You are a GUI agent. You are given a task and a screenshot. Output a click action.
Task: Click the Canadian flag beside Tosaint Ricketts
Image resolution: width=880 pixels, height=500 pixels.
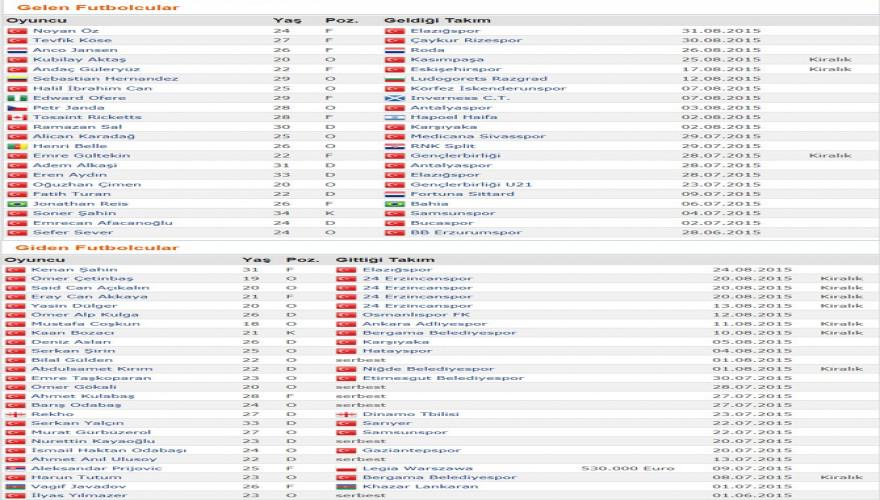(x=16, y=117)
